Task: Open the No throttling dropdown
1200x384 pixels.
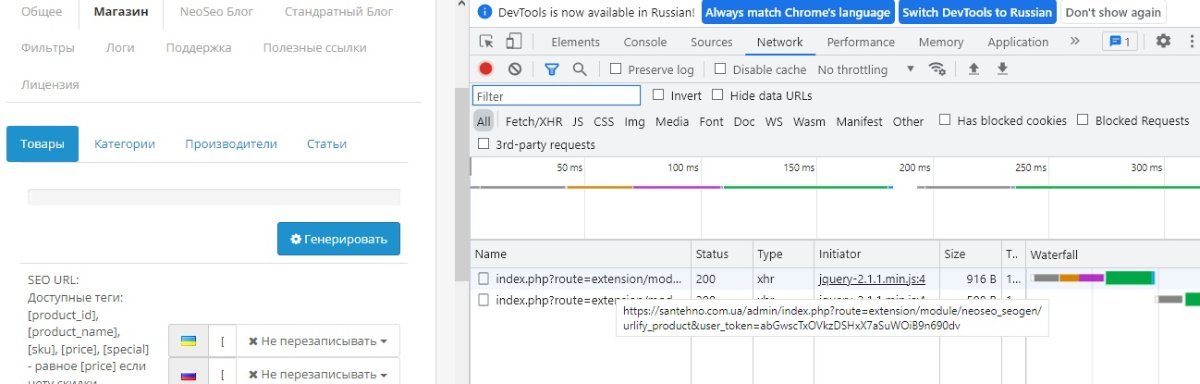Action: (x=865, y=70)
